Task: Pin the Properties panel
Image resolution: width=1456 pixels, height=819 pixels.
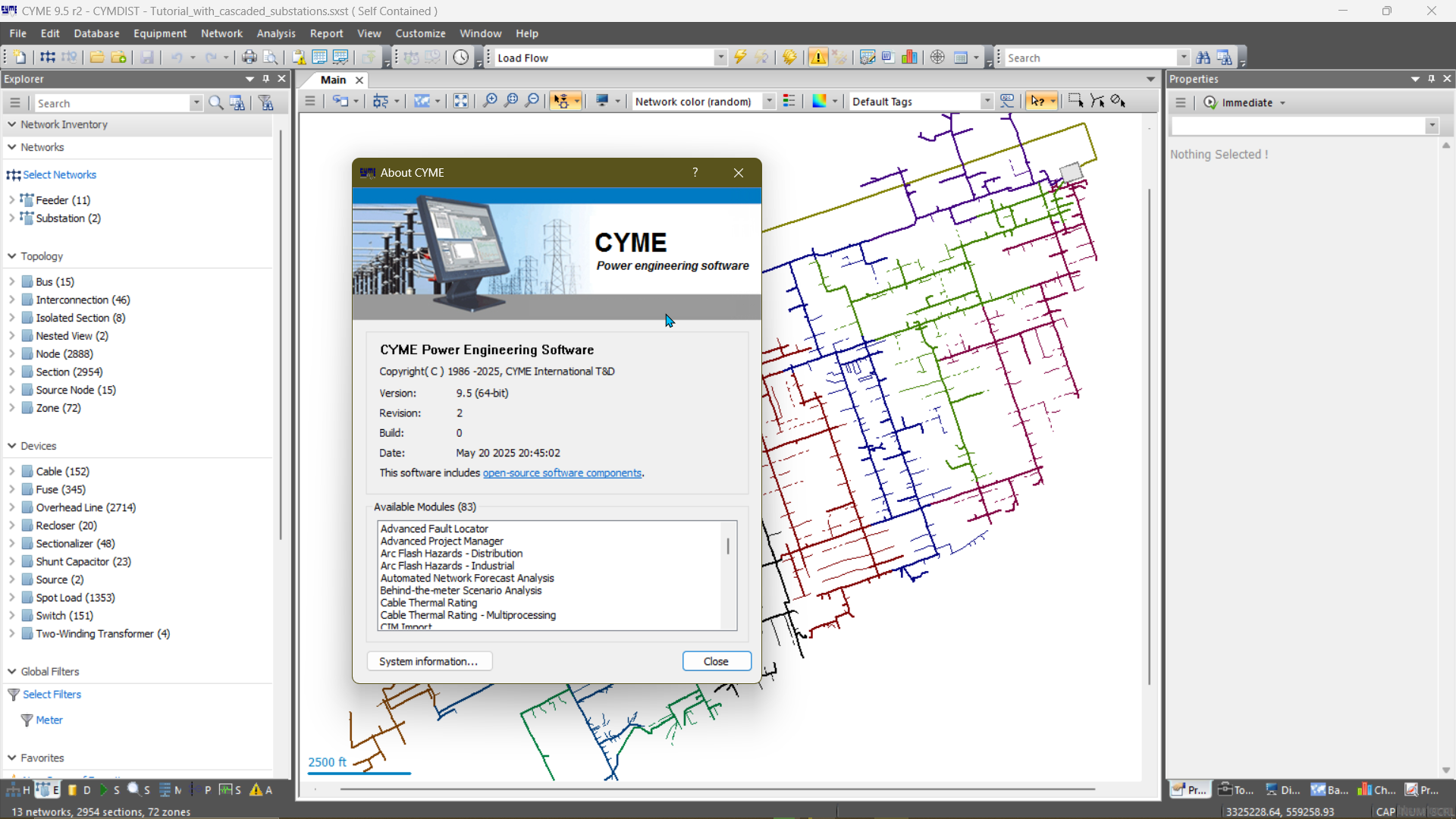Action: [1431, 79]
